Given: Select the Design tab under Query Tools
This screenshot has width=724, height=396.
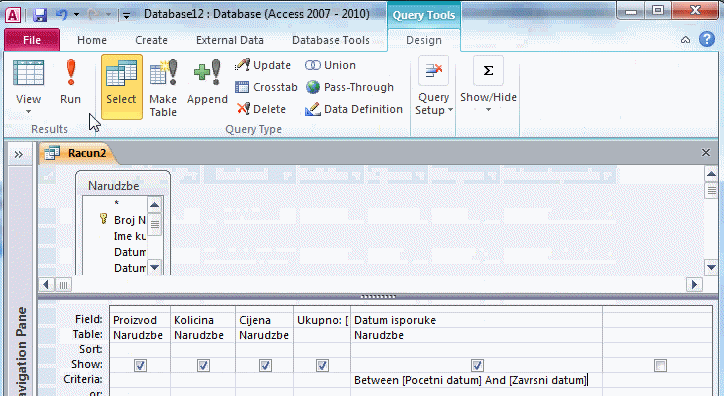Looking at the screenshot, I should [x=424, y=40].
